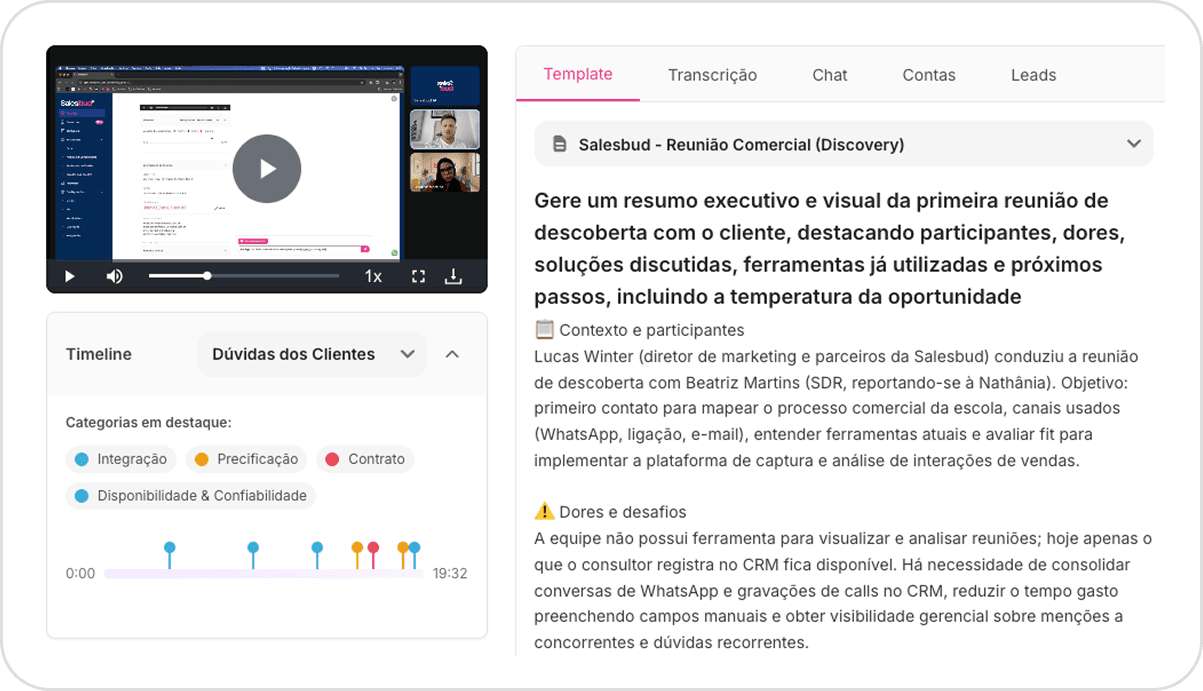Select the male participant video tile
1203x691 pixels.
[445, 129]
